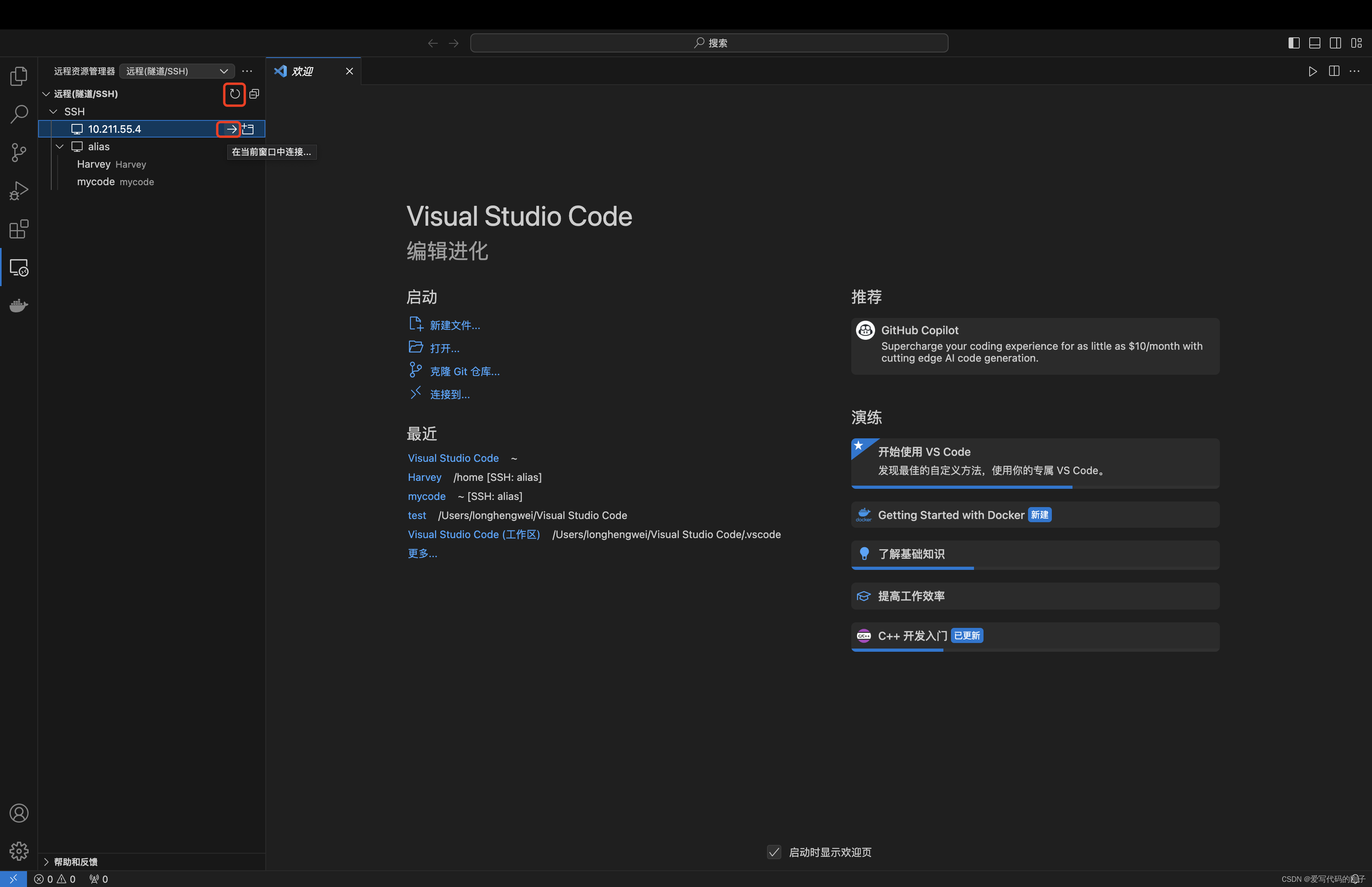Click the 更多... recent link

[423, 553]
